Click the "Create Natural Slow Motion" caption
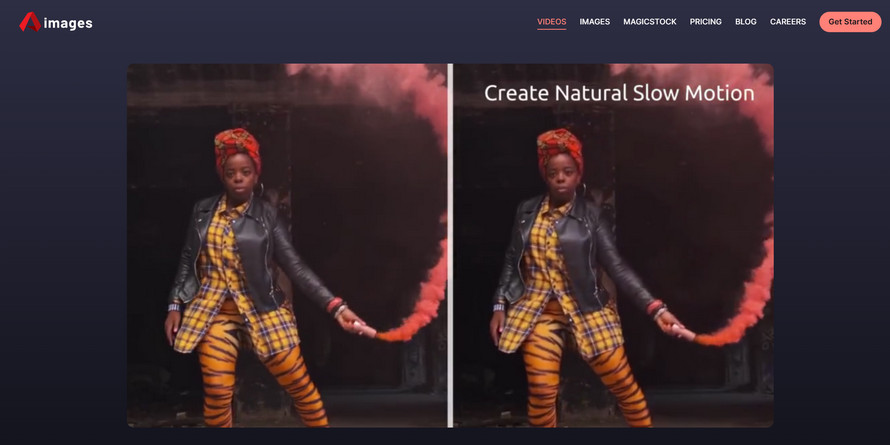The width and height of the screenshot is (890, 445). 619,93
